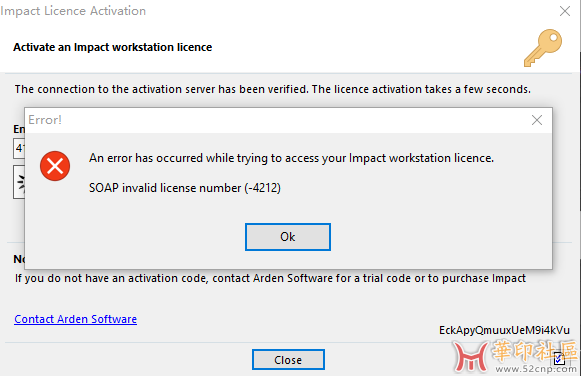The image size is (581, 376).
Task: Open the Contact Arden Software link
Action: (76, 319)
